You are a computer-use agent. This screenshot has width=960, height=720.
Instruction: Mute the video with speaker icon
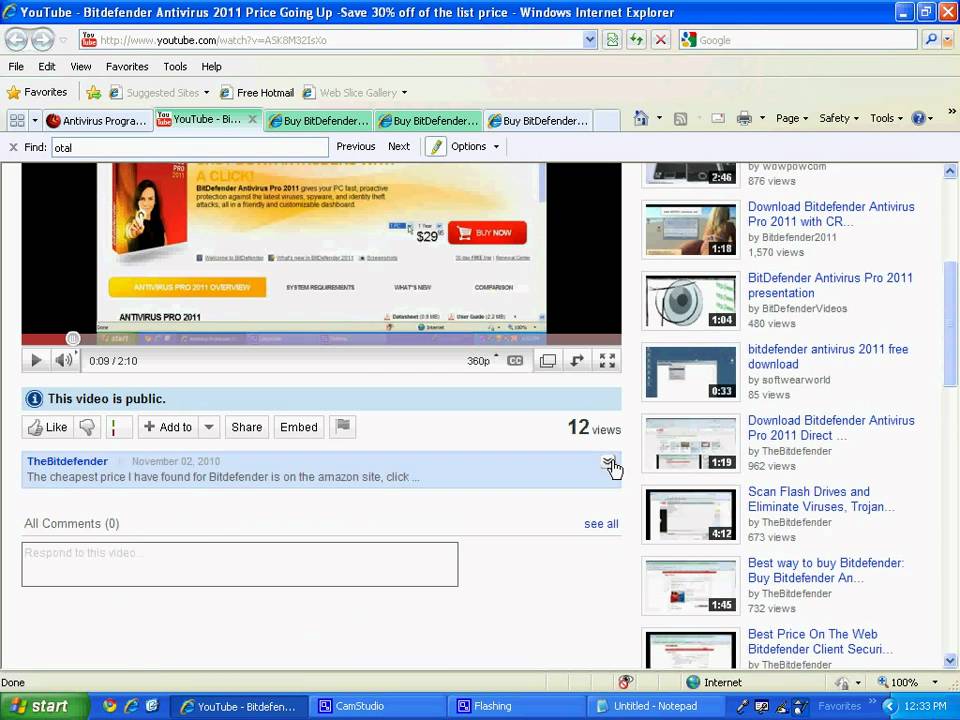pos(64,361)
